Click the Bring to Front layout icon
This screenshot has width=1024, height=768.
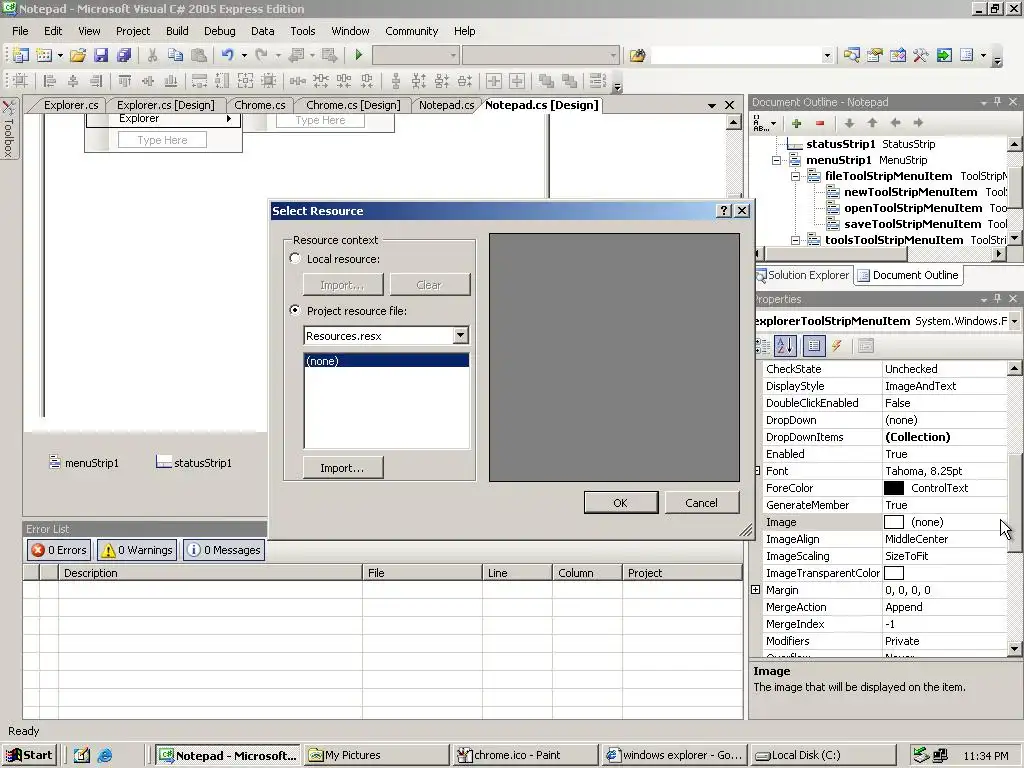pyautogui.click(x=546, y=81)
